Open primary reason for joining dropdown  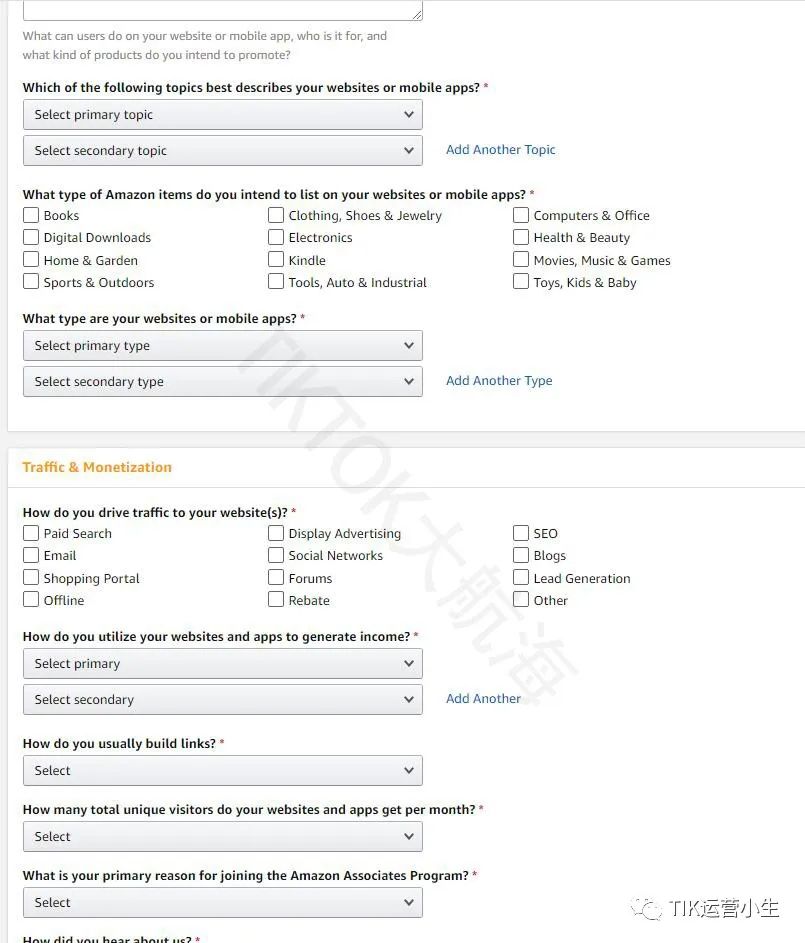click(x=222, y=903)
